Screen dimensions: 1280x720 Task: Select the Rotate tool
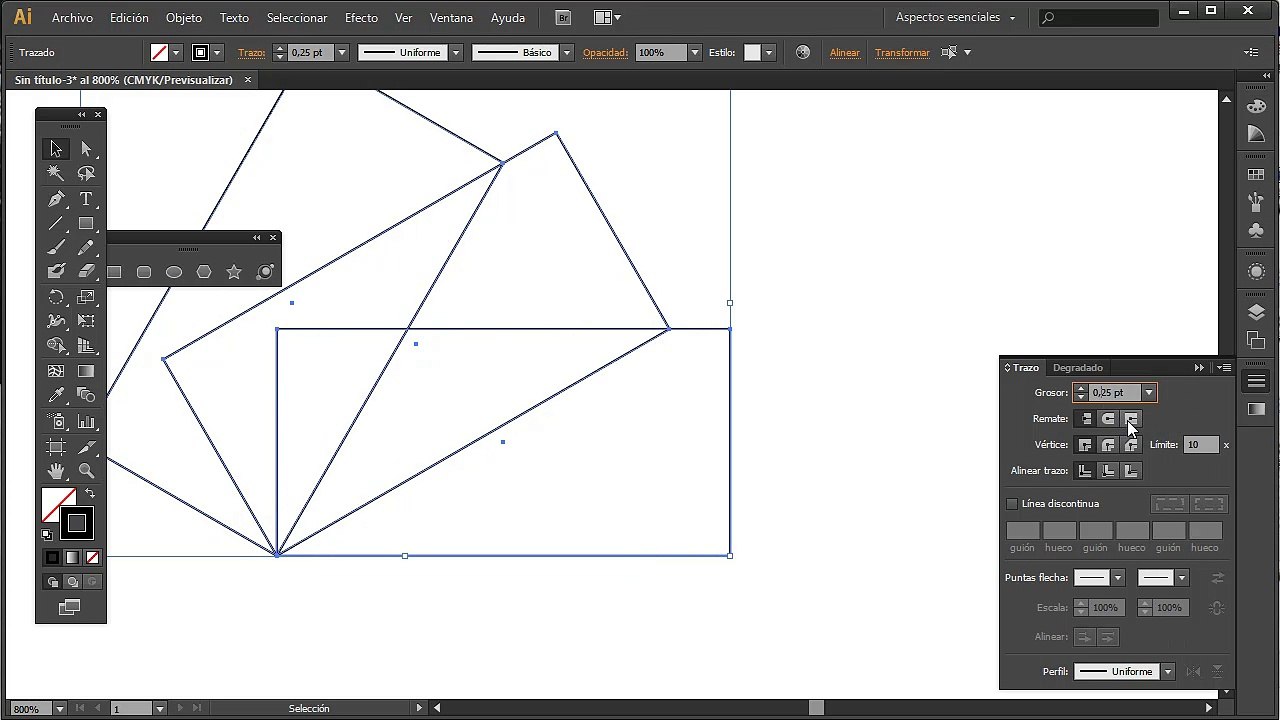(x=56, y=297)
